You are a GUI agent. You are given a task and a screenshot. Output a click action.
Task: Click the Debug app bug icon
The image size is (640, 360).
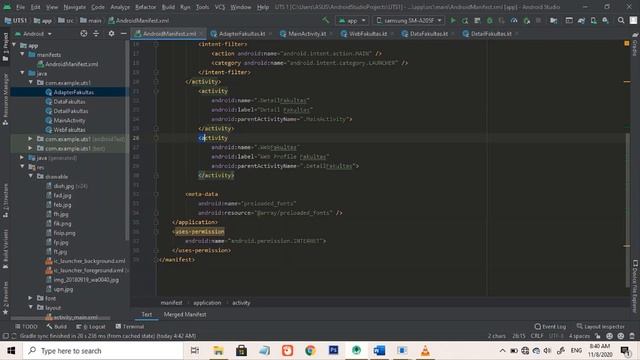point(489,20)
